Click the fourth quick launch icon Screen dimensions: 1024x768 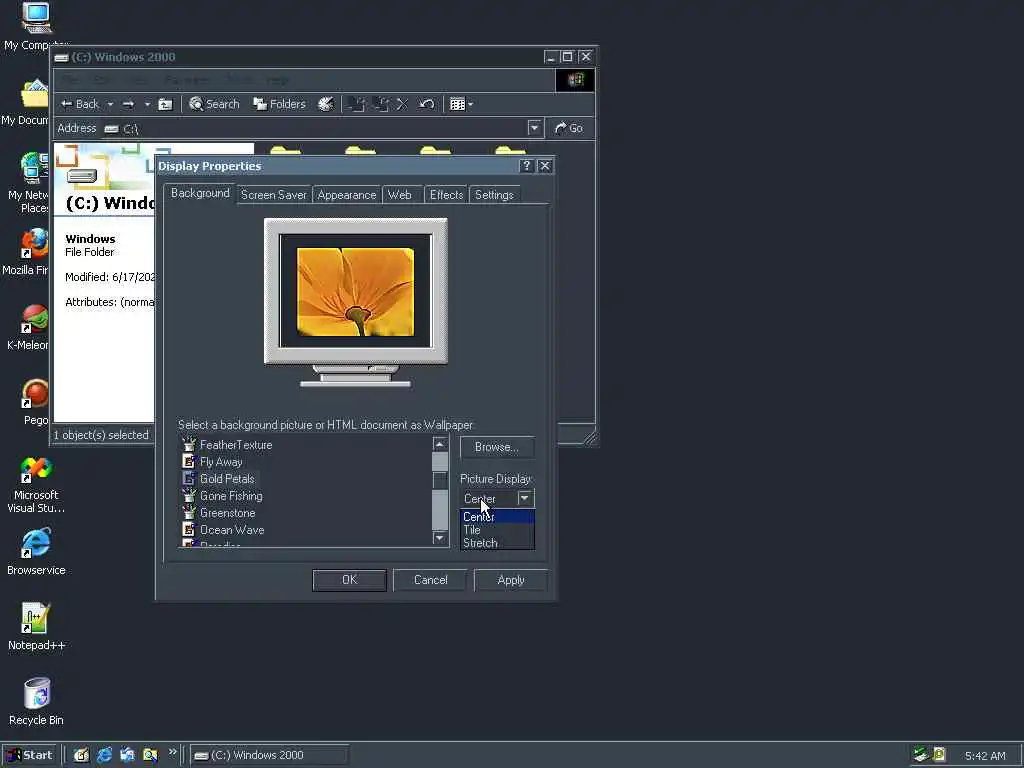[x=150, y=755]
